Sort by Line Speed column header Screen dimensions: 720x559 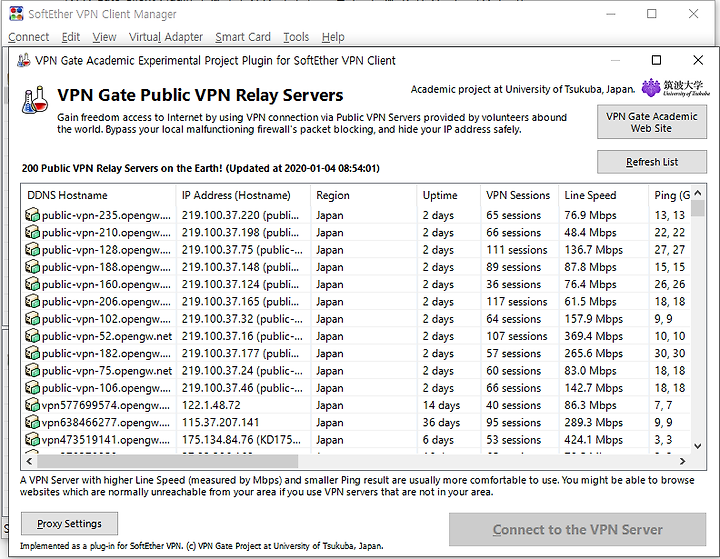pyautogui.click(x=603, y=195)
